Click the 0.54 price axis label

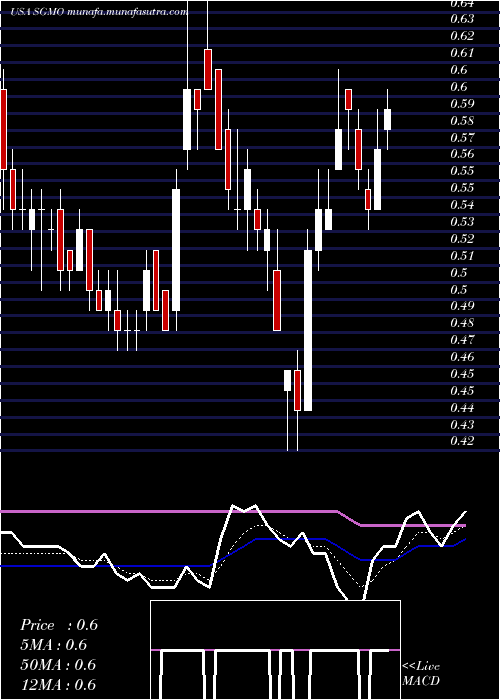coord(462,205)
